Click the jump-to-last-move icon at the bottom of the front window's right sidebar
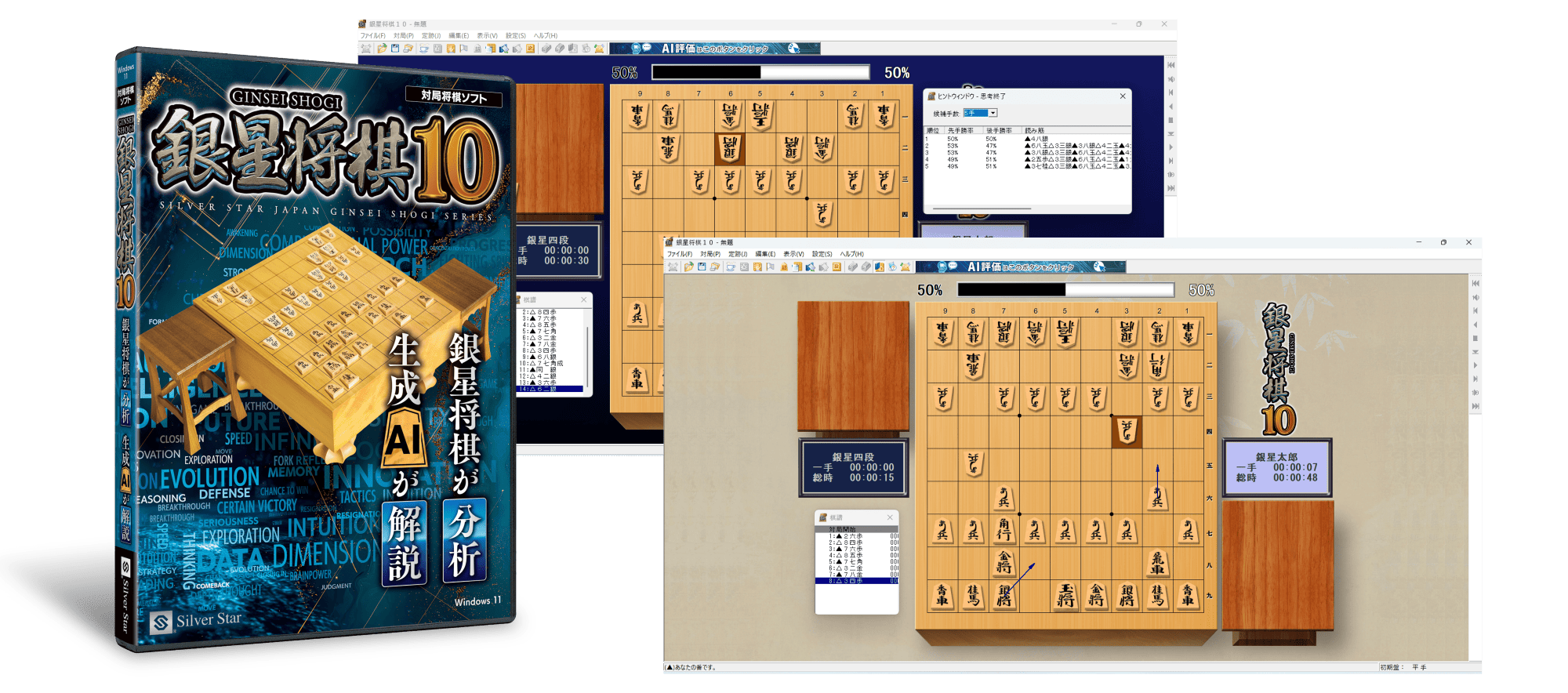Screen dimensions: 1568x693 pyautogui.click(x=1475, y=406)
